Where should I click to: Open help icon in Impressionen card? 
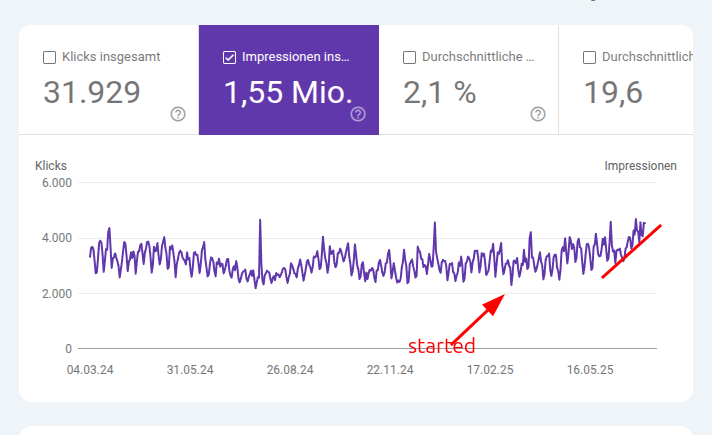point(358,114)
